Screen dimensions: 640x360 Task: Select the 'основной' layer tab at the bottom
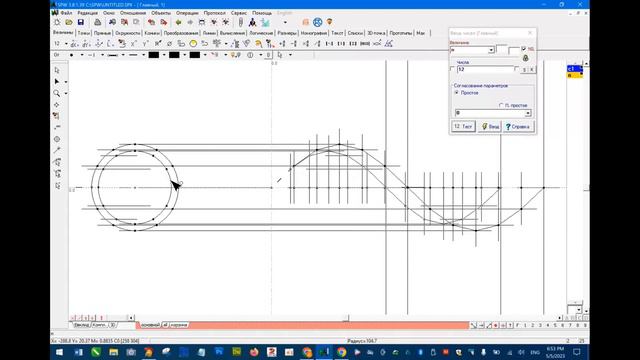pos(150,325)
